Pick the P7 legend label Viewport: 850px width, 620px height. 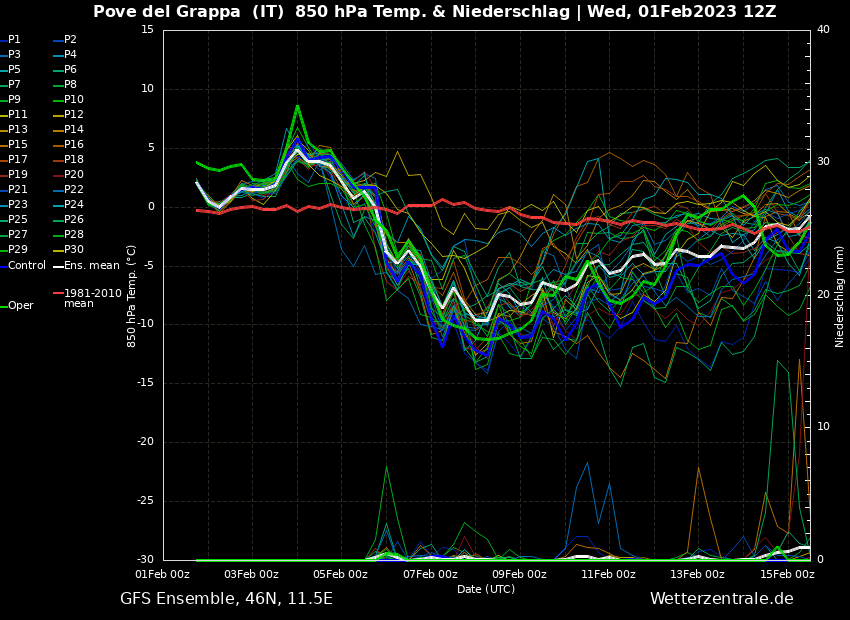14,85
